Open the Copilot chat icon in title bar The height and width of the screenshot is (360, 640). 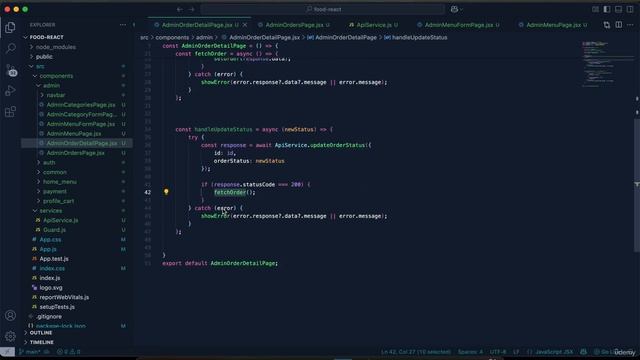click(454, 9)
